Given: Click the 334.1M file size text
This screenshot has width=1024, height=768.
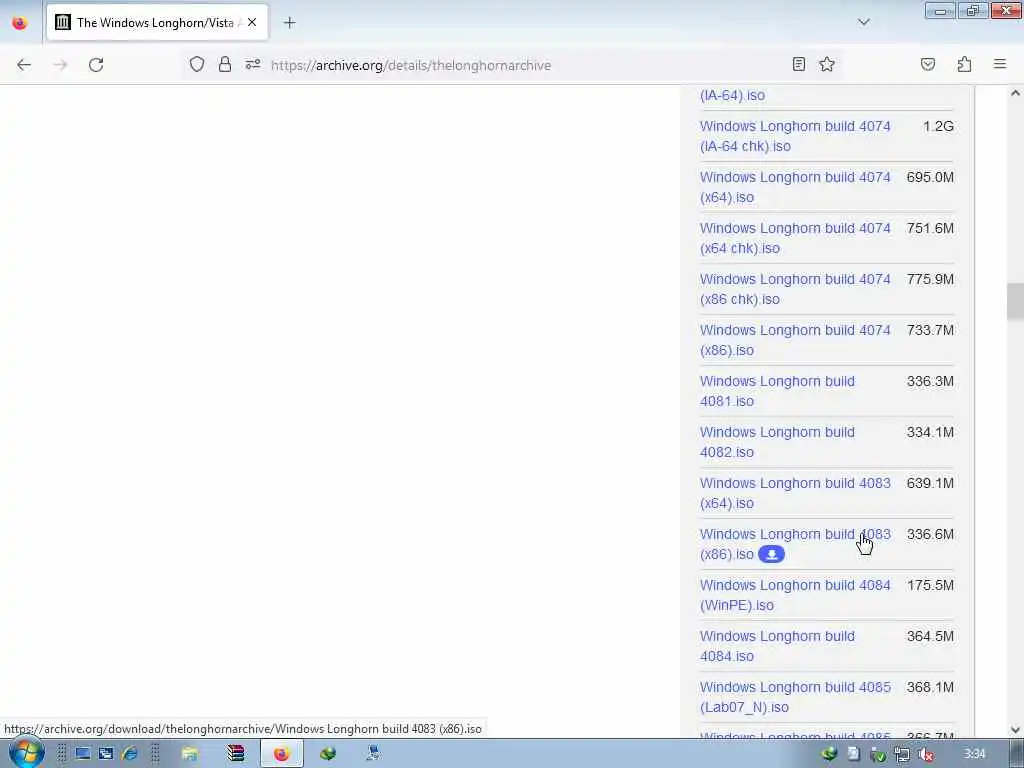Looking at the screenshot, I should click(x=930, y=432).
